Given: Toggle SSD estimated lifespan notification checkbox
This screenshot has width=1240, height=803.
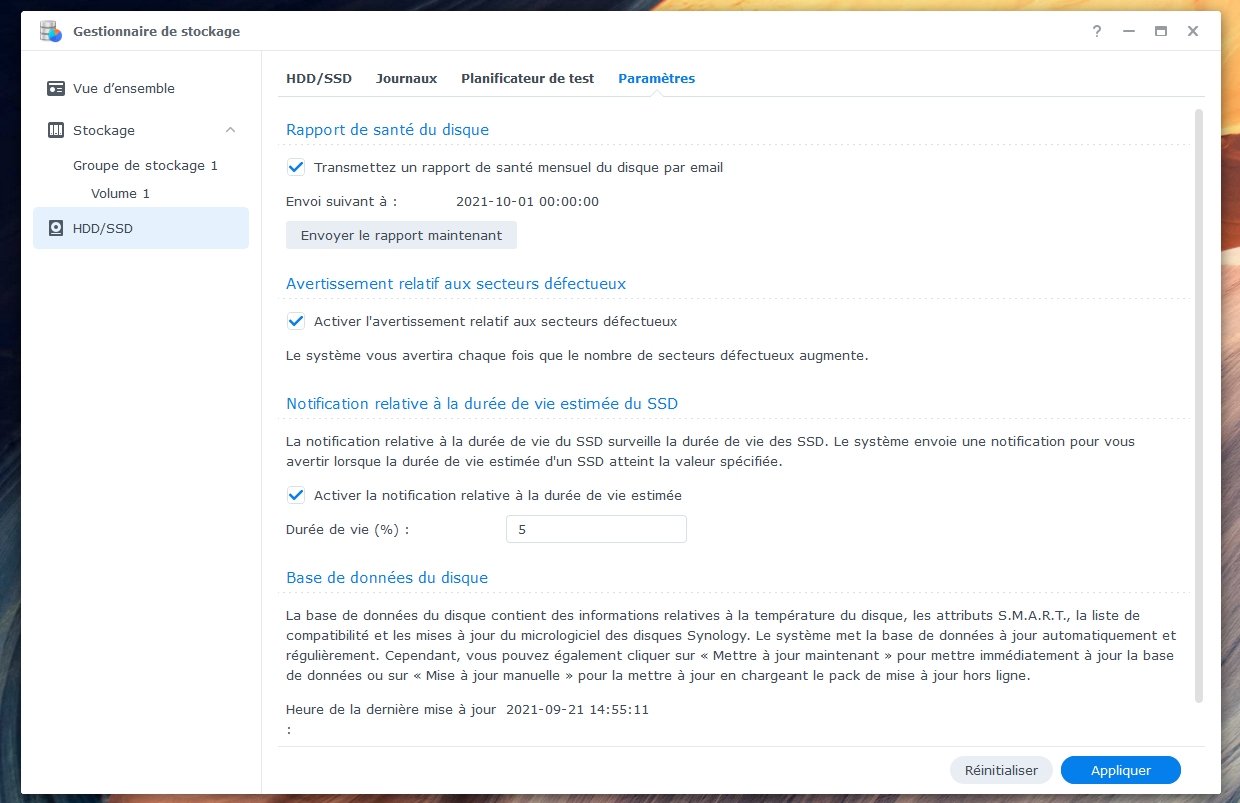Looking at the screenshot, I should [x=296, y=495].
